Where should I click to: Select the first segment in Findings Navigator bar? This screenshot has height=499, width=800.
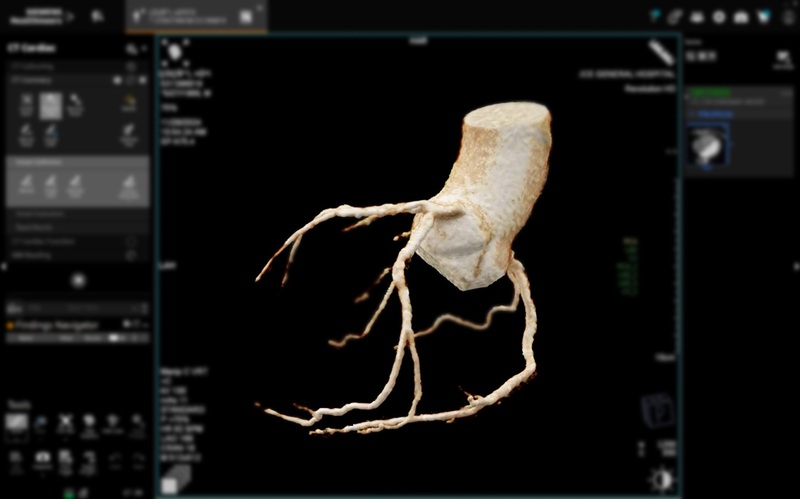[21, 339]
